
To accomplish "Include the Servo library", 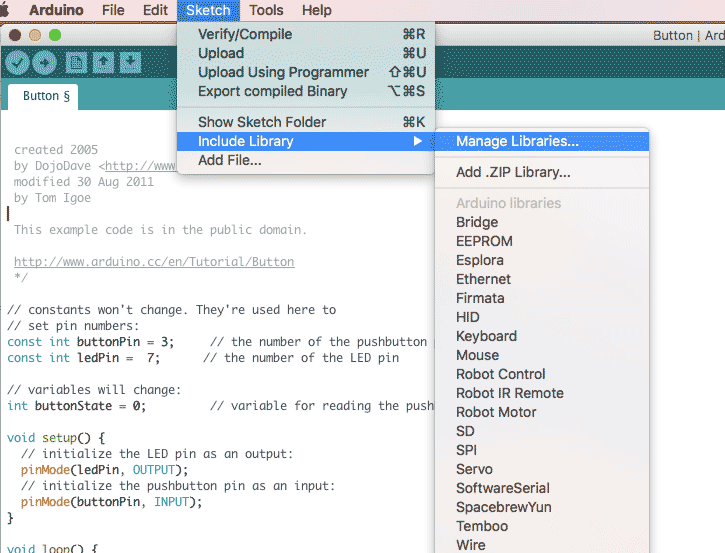I will [x=542, y=468].
